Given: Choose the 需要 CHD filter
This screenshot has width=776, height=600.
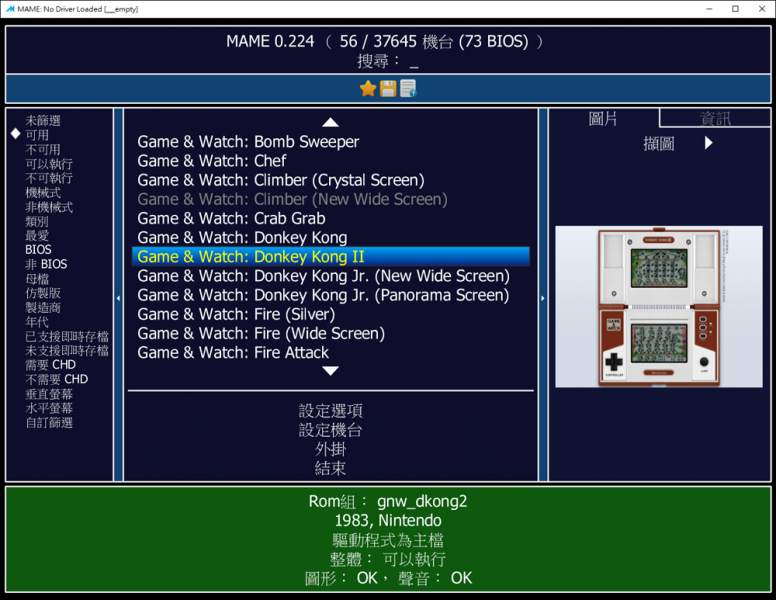Looking at the screenshot, I should pos(50,365).
